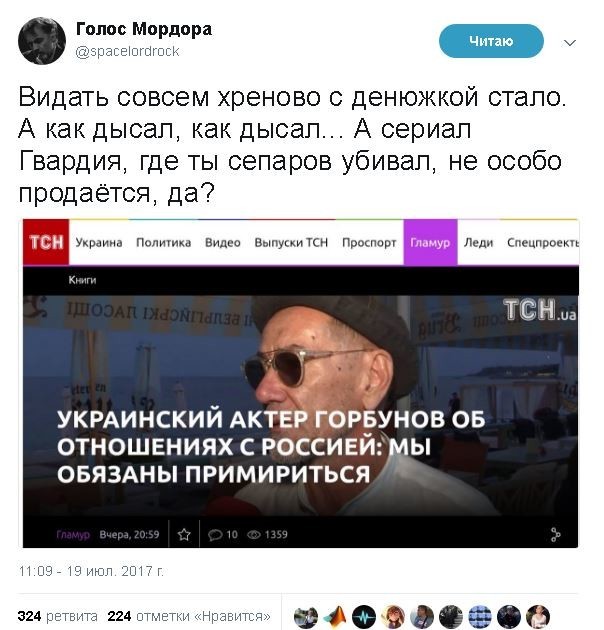Open the last liker's avatar
The image size is (604, 630).
click(x=538, y=616)
